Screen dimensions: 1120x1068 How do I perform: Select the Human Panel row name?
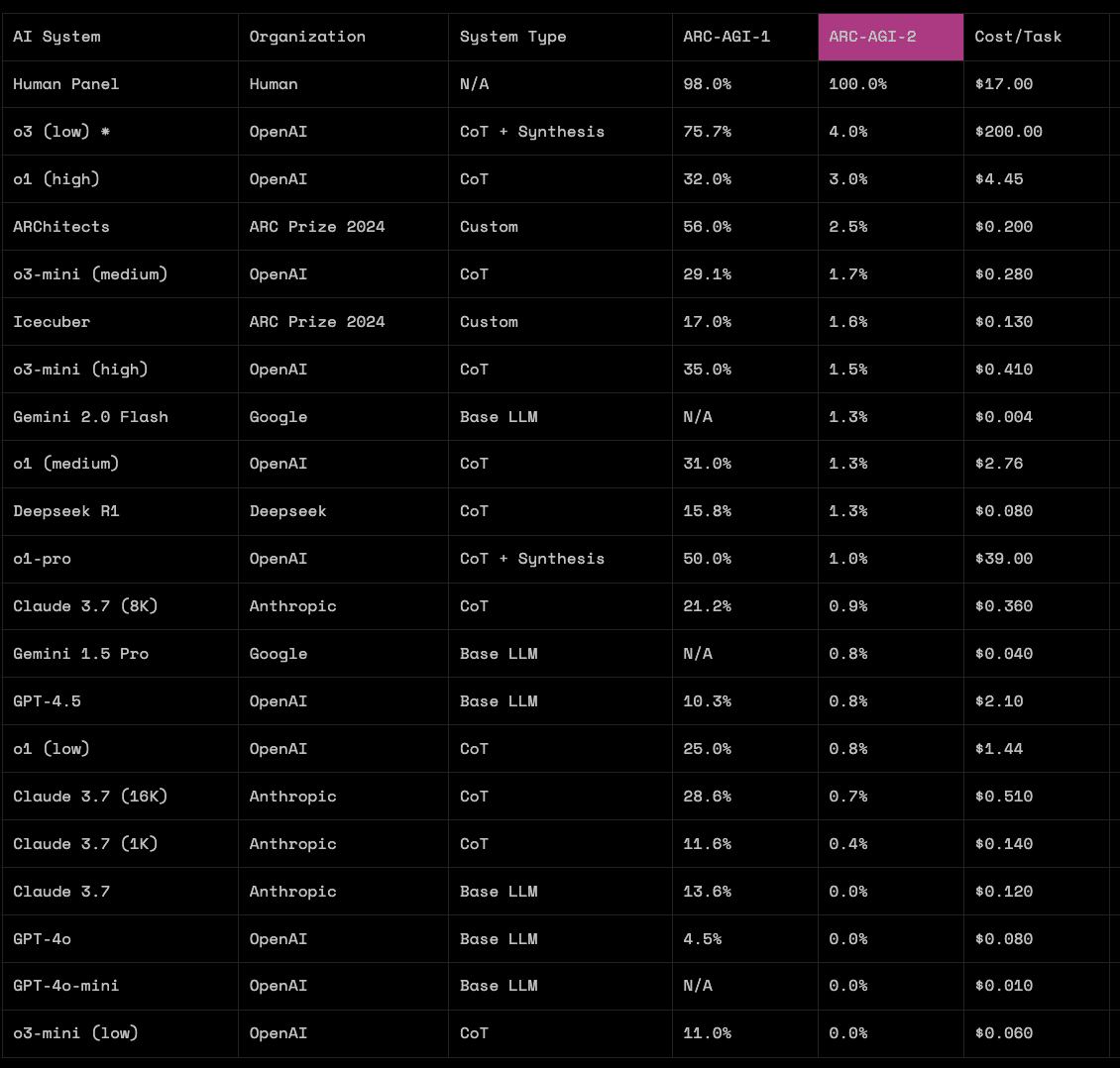(x=65, y=84)
